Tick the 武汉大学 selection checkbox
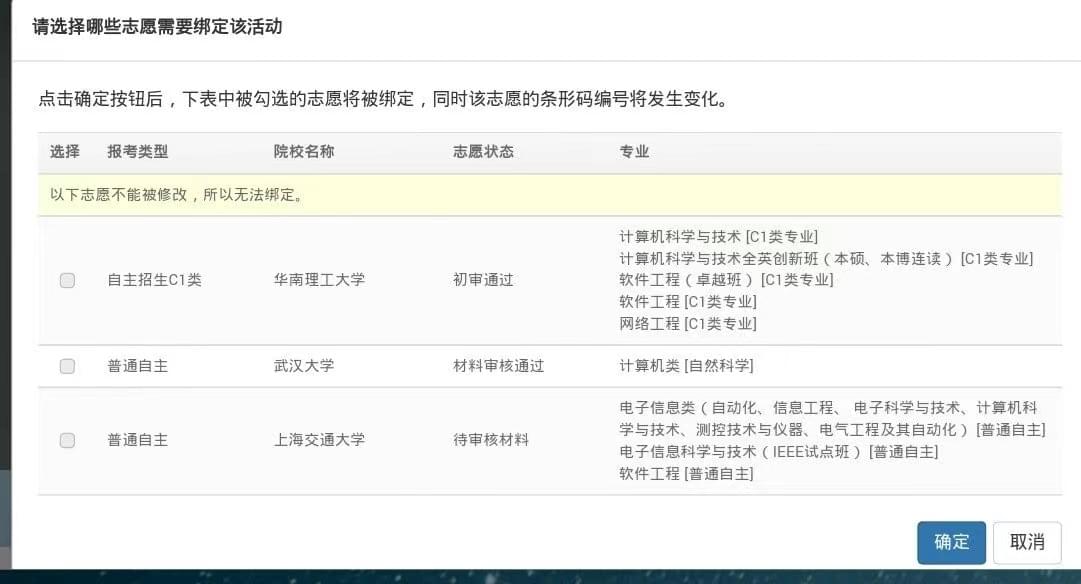 click(x=67, y=366)
